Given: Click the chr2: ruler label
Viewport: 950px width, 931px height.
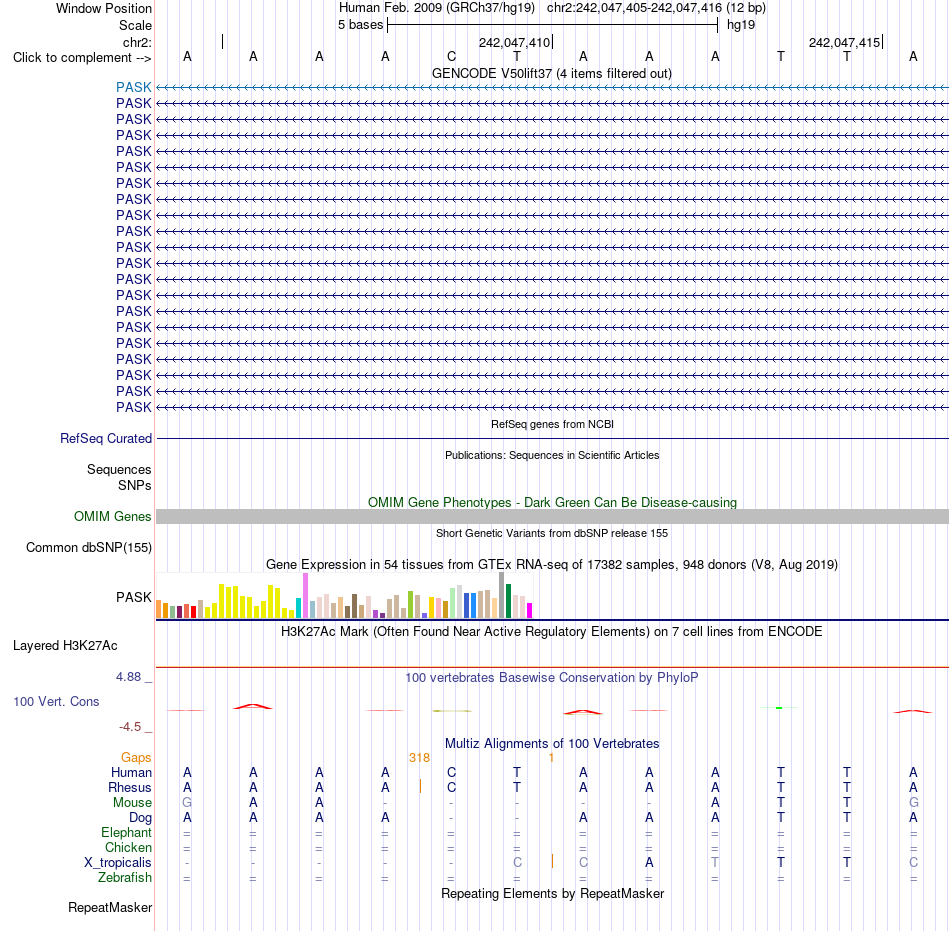Looking at the screenshot, I should coord(137,42).
